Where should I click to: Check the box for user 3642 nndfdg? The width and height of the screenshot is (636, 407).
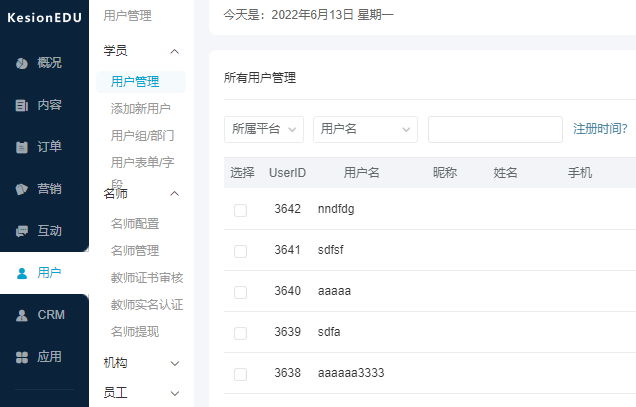240,210
